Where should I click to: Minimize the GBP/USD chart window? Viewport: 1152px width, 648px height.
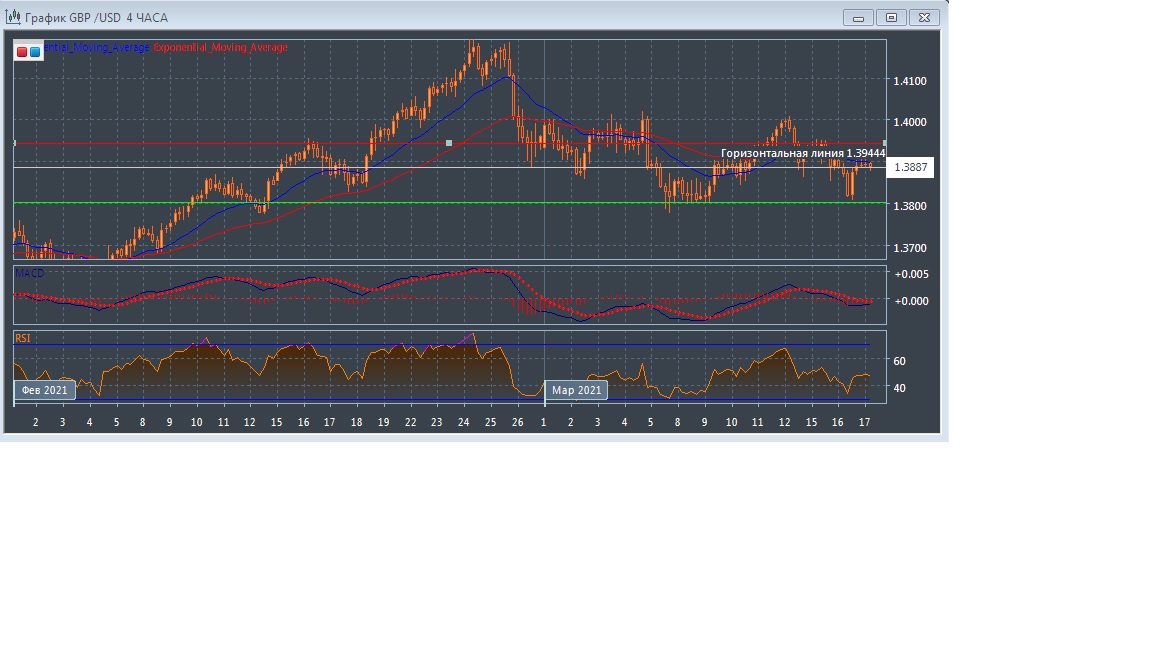point(858,17)
